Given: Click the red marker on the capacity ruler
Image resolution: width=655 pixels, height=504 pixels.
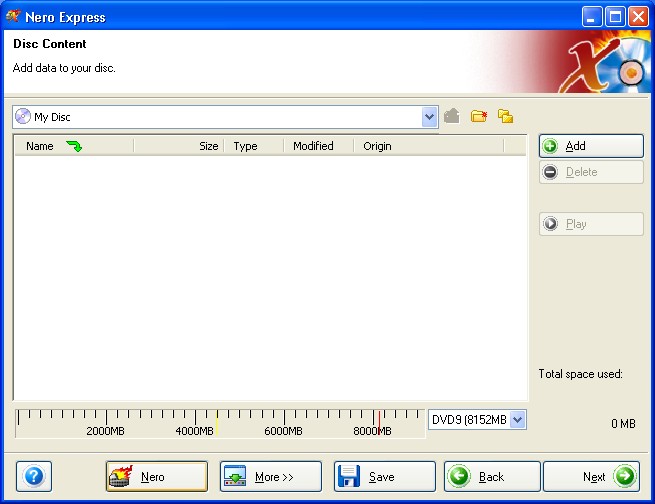Looking at the screenshot, I should [x=379, y=423].
